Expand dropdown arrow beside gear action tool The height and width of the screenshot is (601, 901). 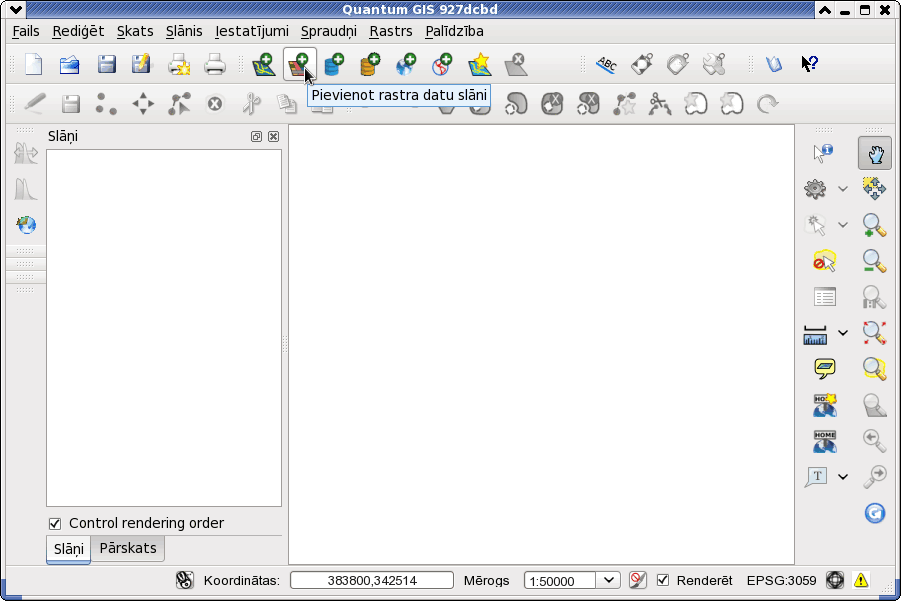click(x=842, y=188)
